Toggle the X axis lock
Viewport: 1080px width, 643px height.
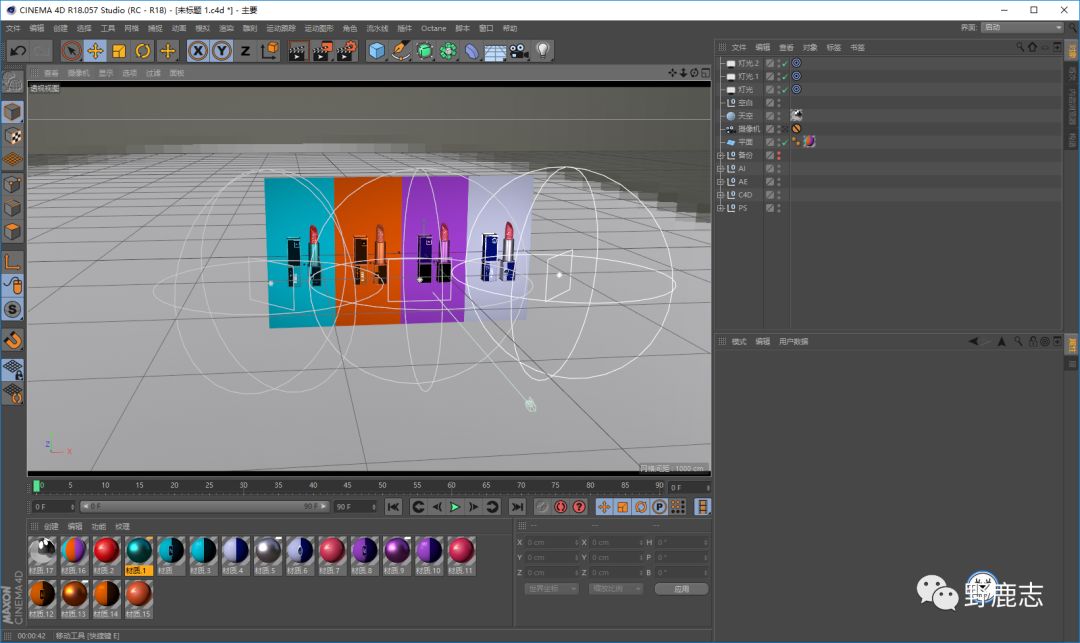(x=198, y=51)
